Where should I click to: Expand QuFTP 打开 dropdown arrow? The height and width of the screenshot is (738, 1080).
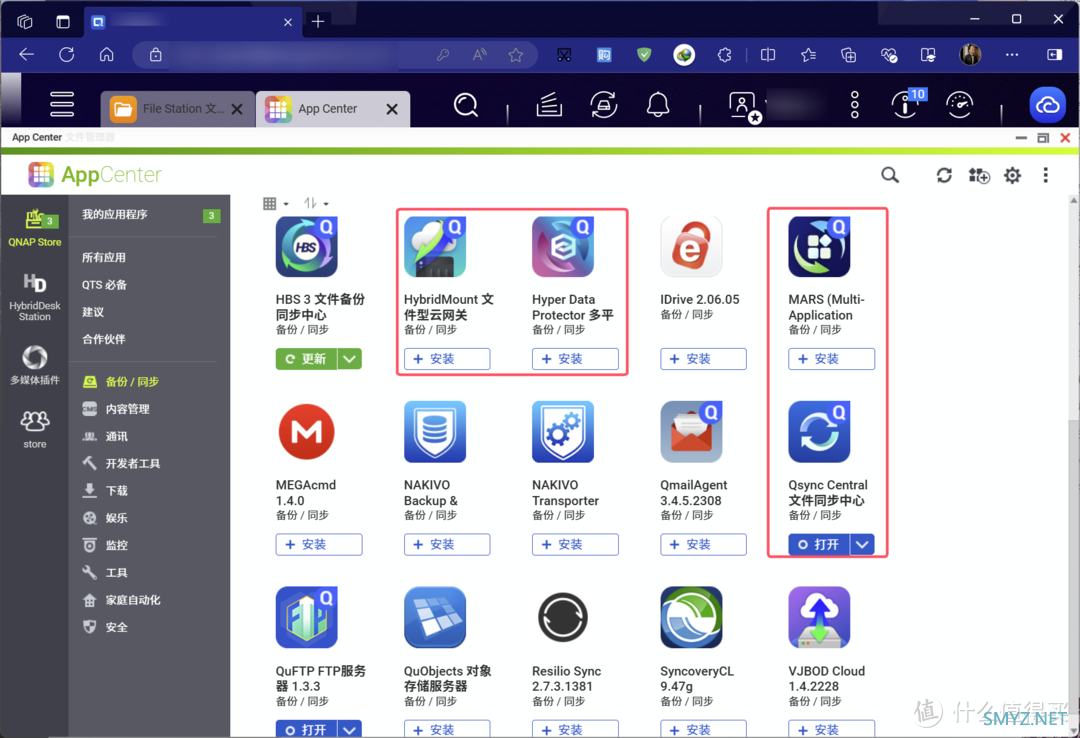click(350, 729)
